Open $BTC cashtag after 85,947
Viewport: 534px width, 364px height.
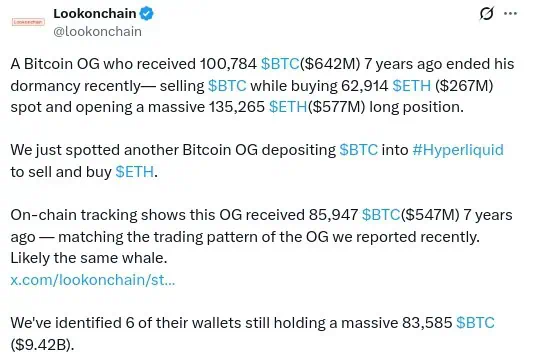click(x=381, y=215)
